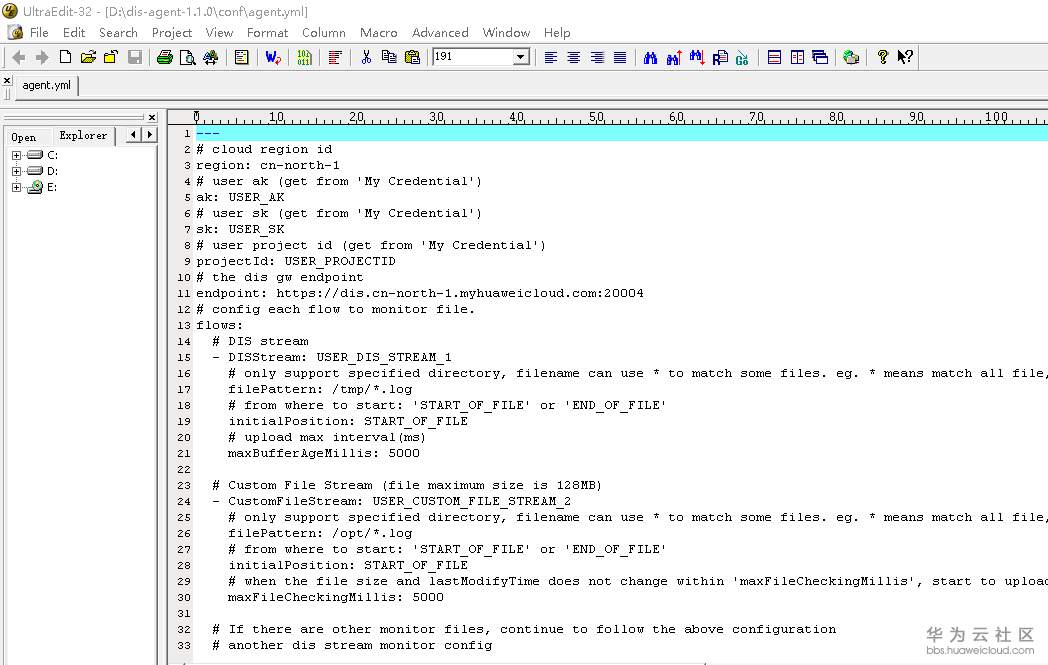Click the combo box field showing 191

(473, 57)
